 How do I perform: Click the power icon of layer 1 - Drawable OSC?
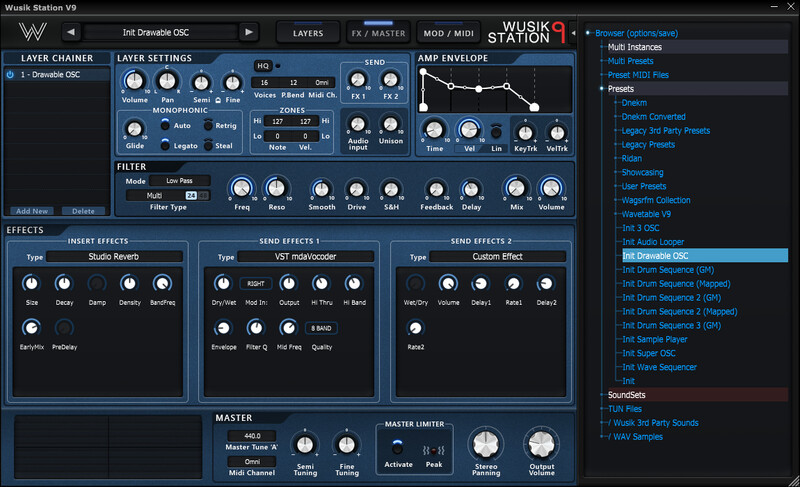tap(10, 74)
